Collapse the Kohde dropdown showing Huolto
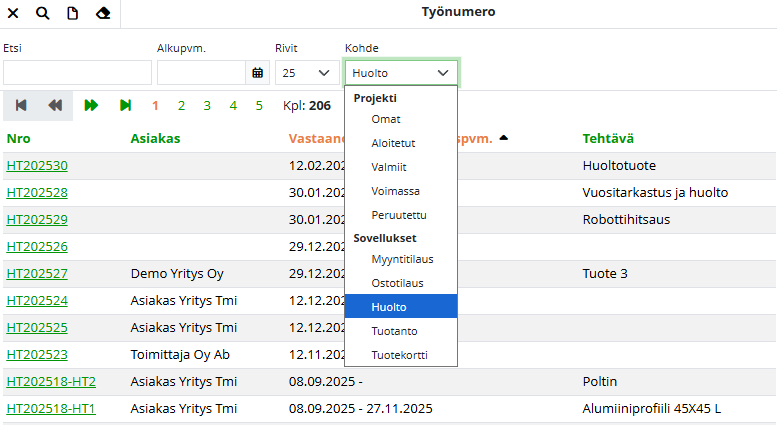The image size is (777, 425). (401, 73)
